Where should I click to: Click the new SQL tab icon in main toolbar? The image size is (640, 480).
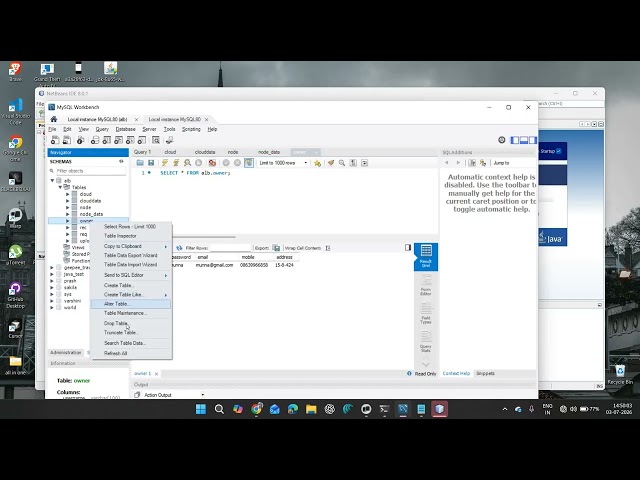[x=55, y=140]
